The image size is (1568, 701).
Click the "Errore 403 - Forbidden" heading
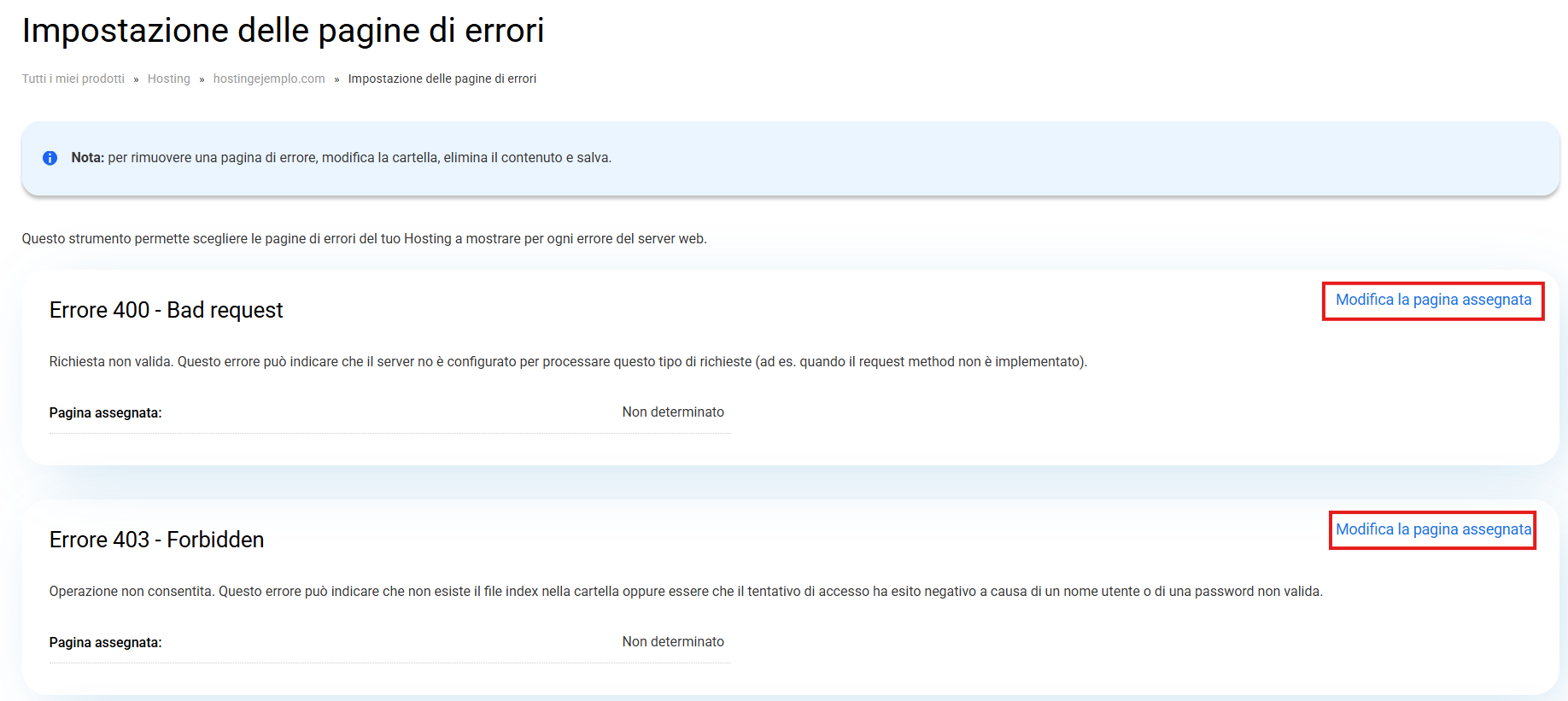tap(156, 540)
